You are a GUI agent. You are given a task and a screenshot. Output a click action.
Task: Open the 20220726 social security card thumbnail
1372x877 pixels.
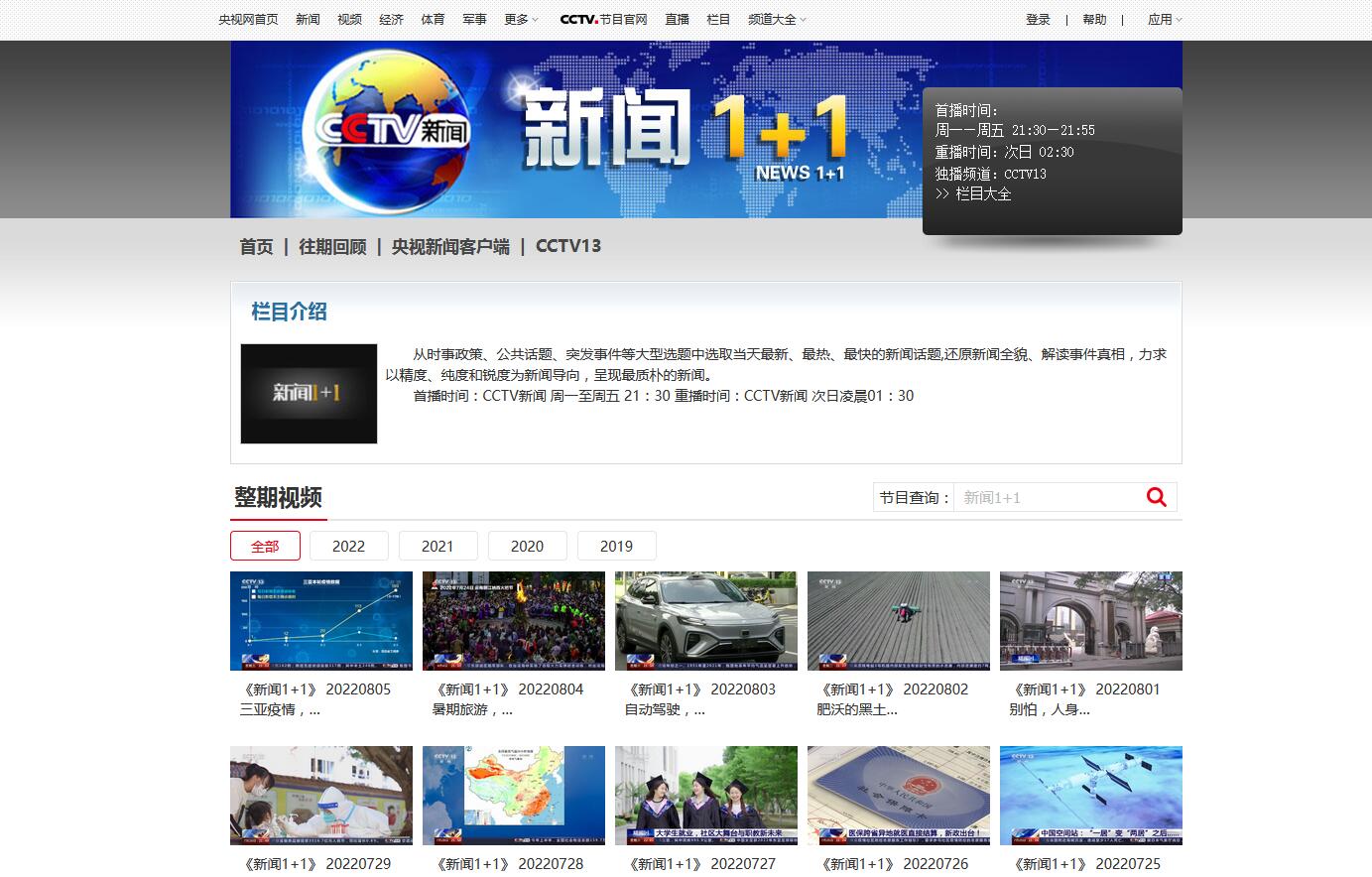(899, 796)
